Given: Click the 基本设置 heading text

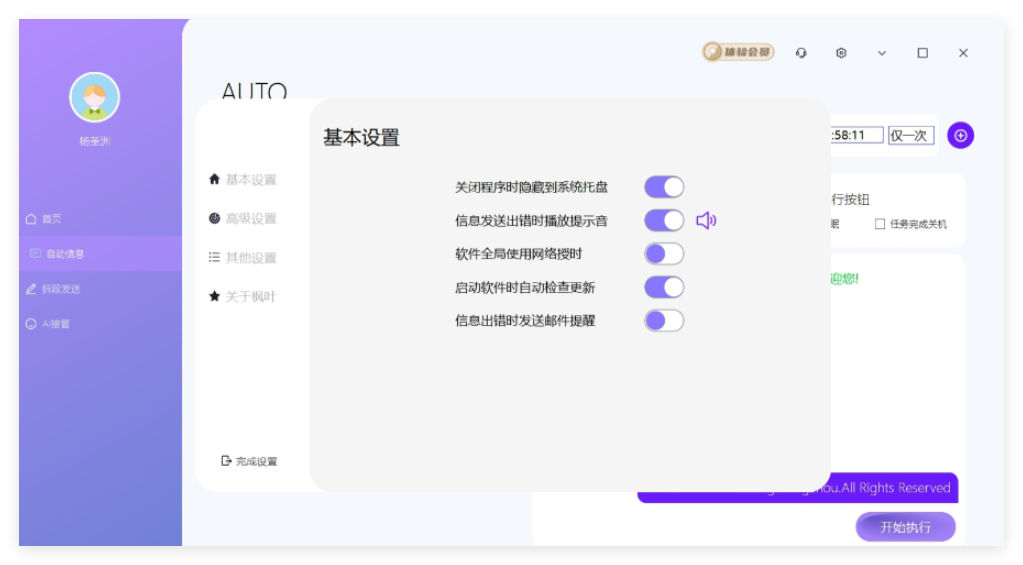Looking at the screenshot, I should coord(361,138).
